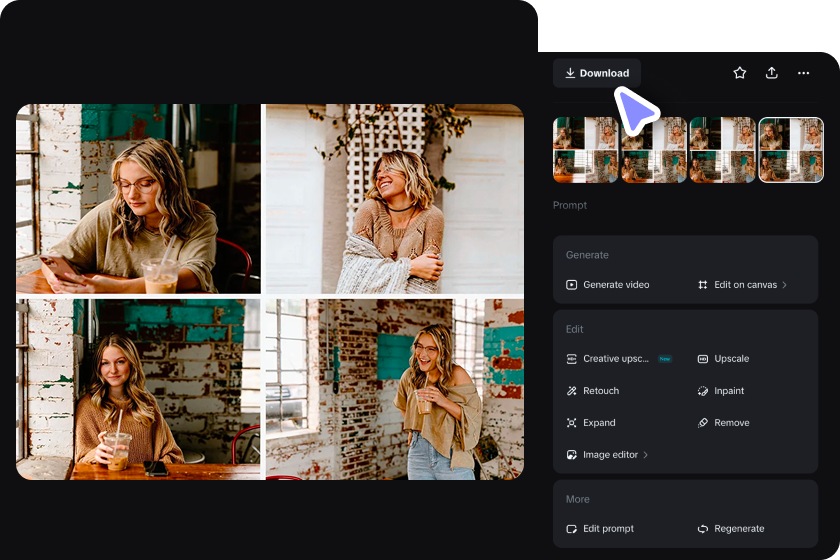Expand the Image editor chevron
Viewport: 840px width, 560px height.
[x=646, y=454]
